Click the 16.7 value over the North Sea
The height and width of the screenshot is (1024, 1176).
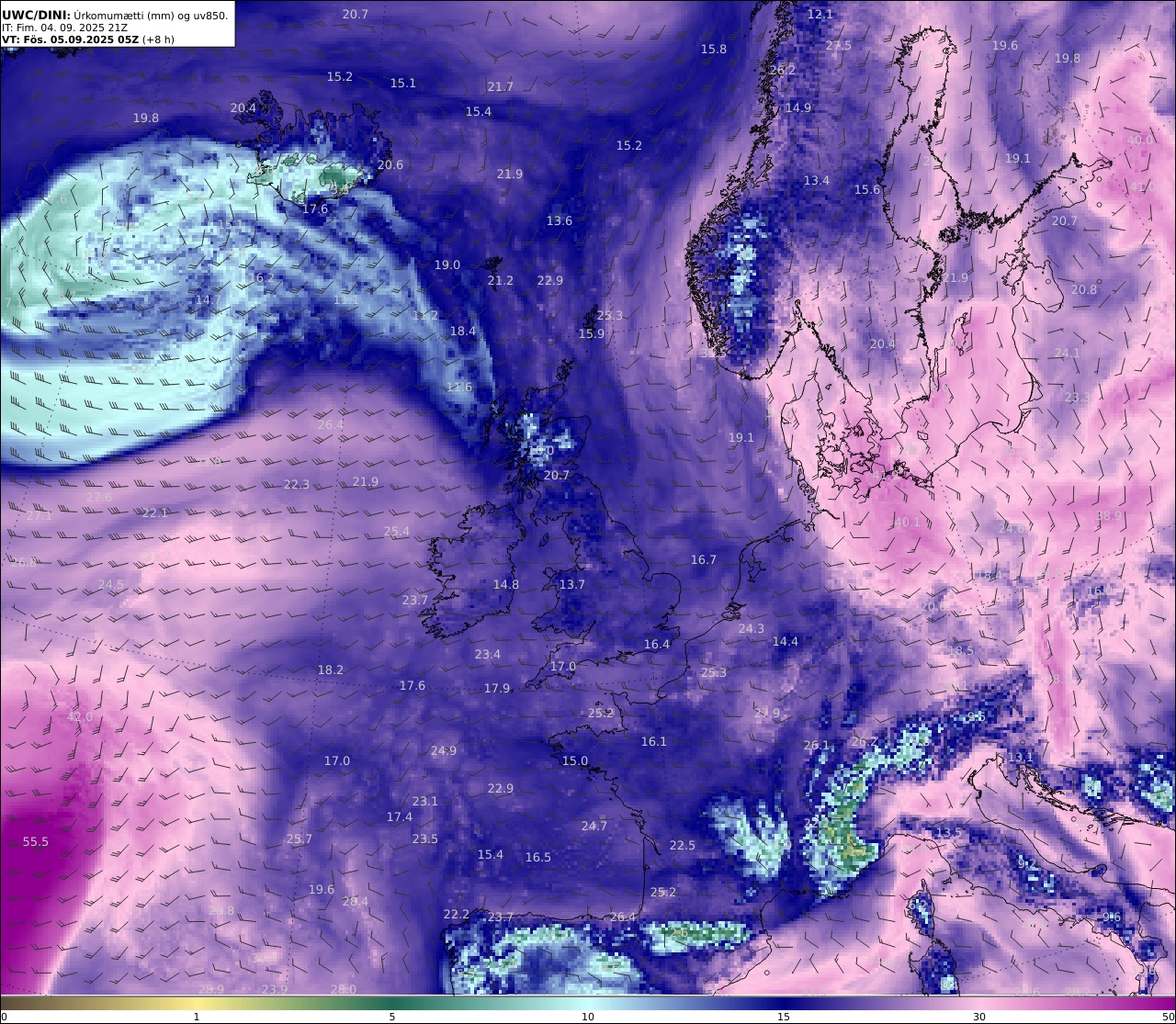tap(704, 559)
